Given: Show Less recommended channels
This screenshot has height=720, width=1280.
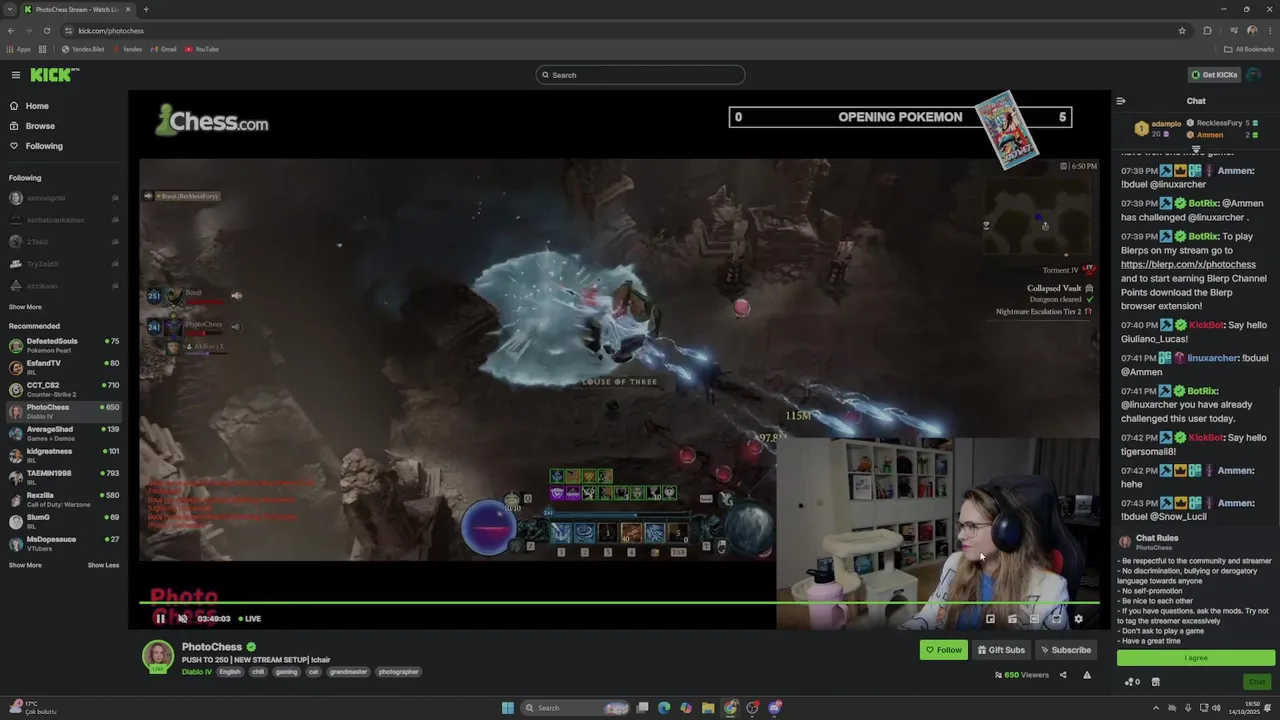Looking at the screenshot, I should [x=103, y=565].
